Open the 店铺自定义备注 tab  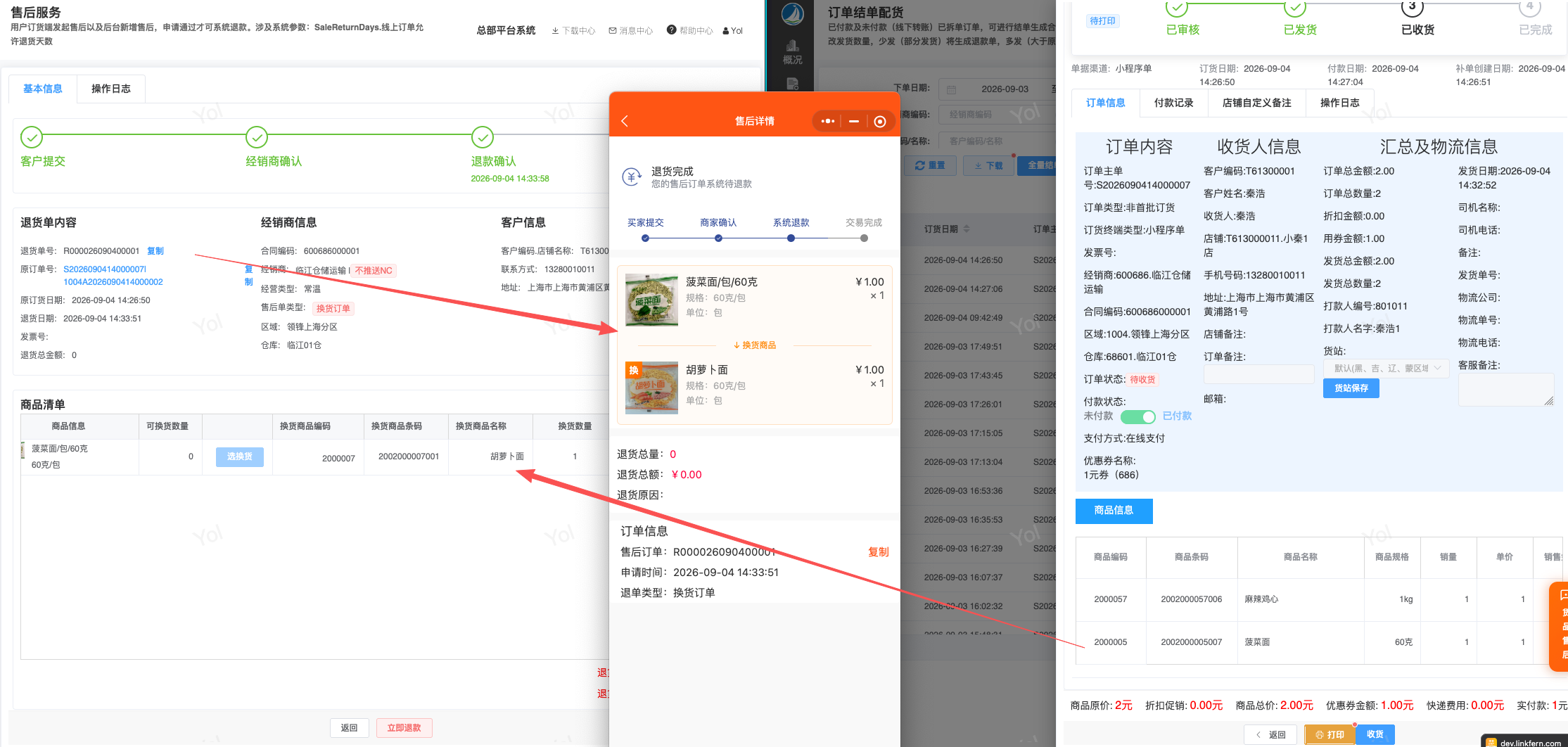click(x=1256, y=103)
